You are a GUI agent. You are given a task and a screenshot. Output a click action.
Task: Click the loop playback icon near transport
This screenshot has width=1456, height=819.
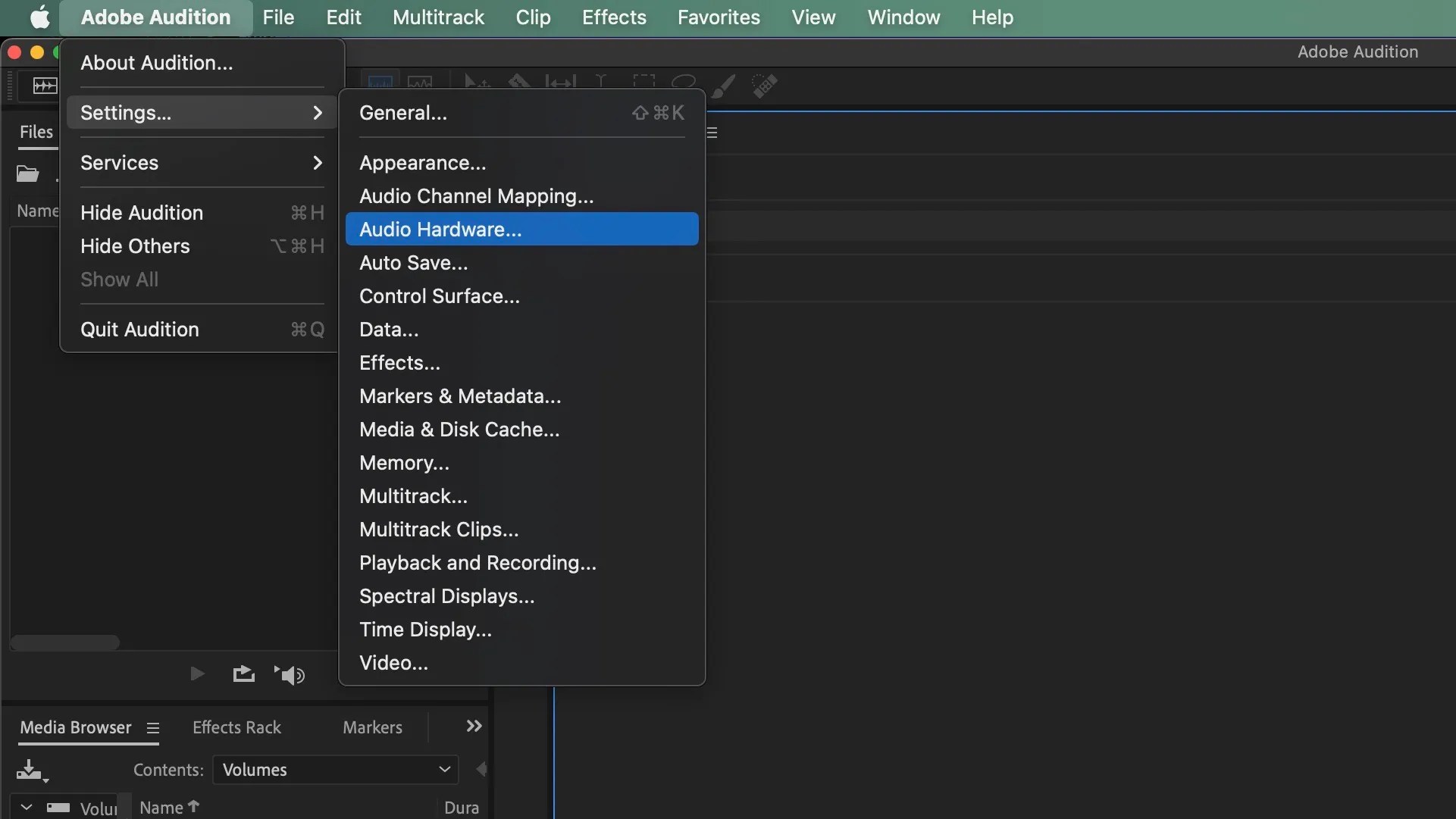pyautogui.click(x=243, y=674)
